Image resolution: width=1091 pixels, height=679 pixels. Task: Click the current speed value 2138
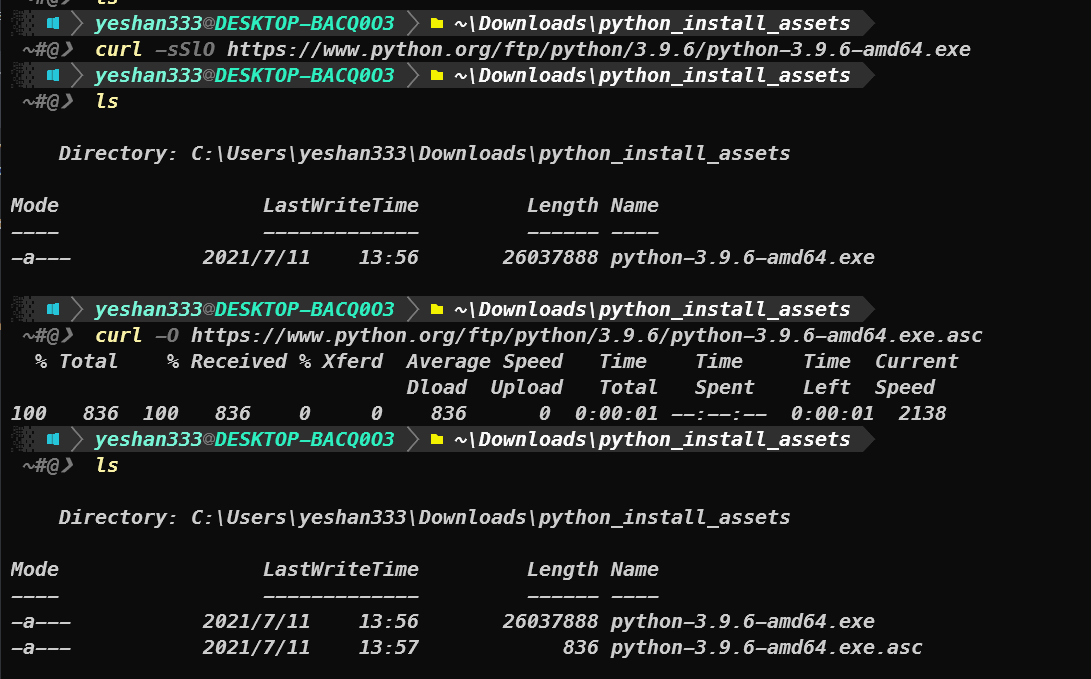[x=922, y=413]
